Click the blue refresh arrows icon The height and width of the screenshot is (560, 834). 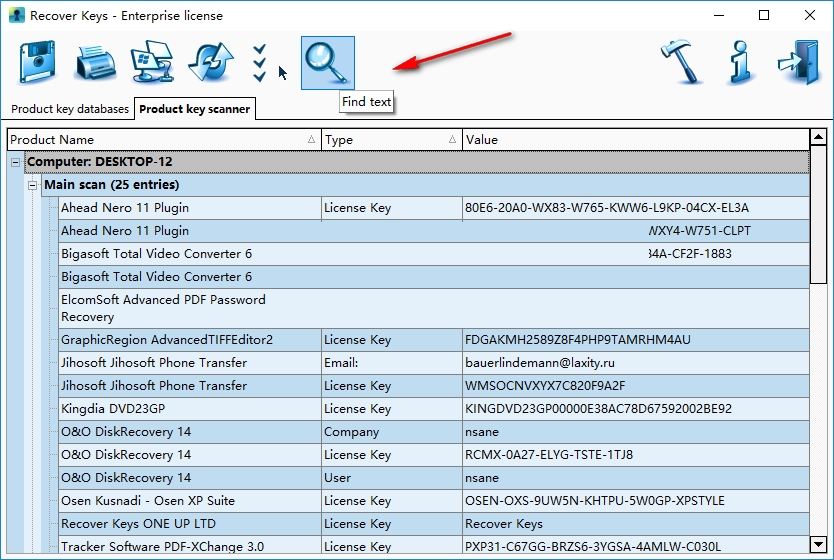pos(210,63)
